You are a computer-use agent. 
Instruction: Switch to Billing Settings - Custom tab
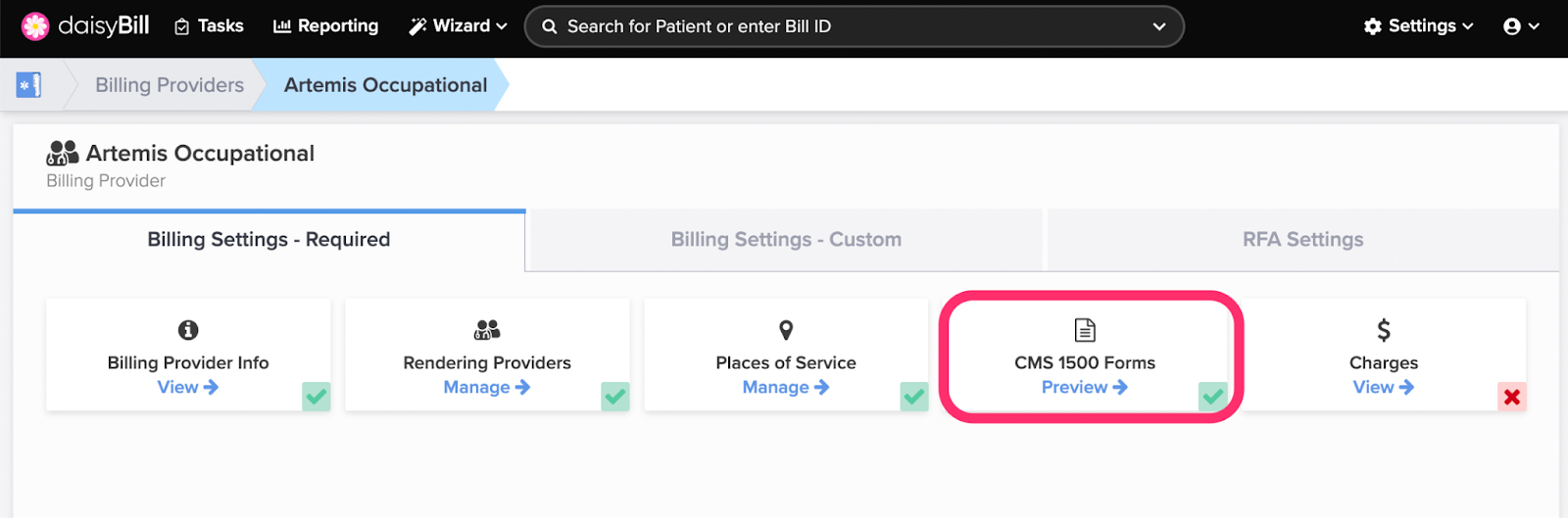coord(786,240)
